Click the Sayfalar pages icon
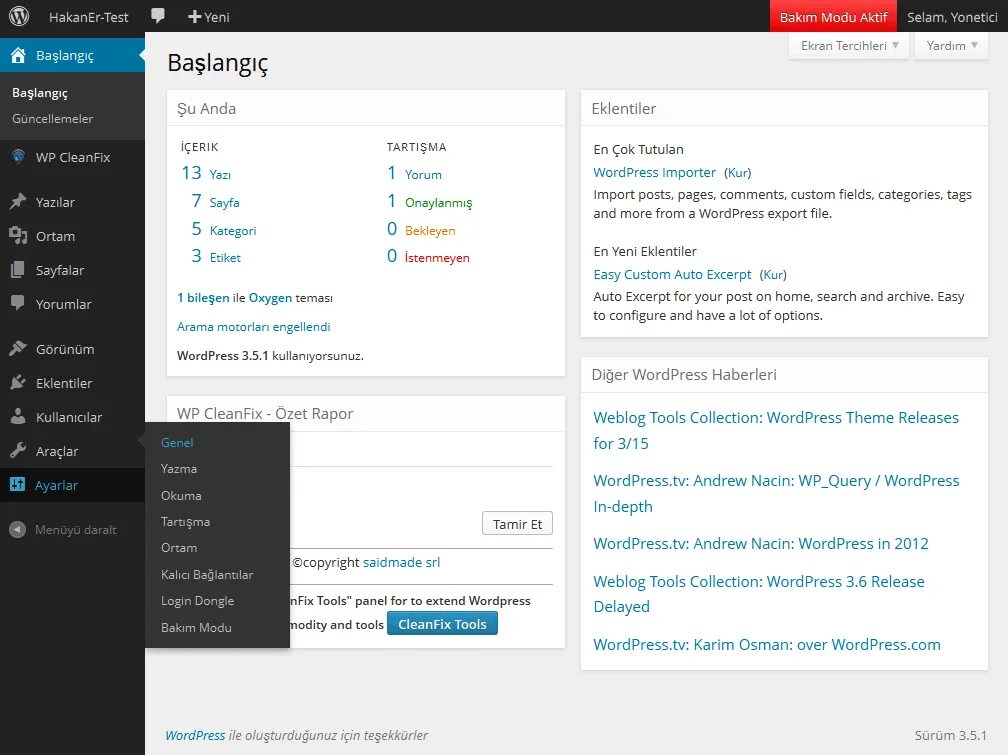Image resolution: width=1008 pixels, height=755 pixels. pyautogui.click(x=18, y=270)
